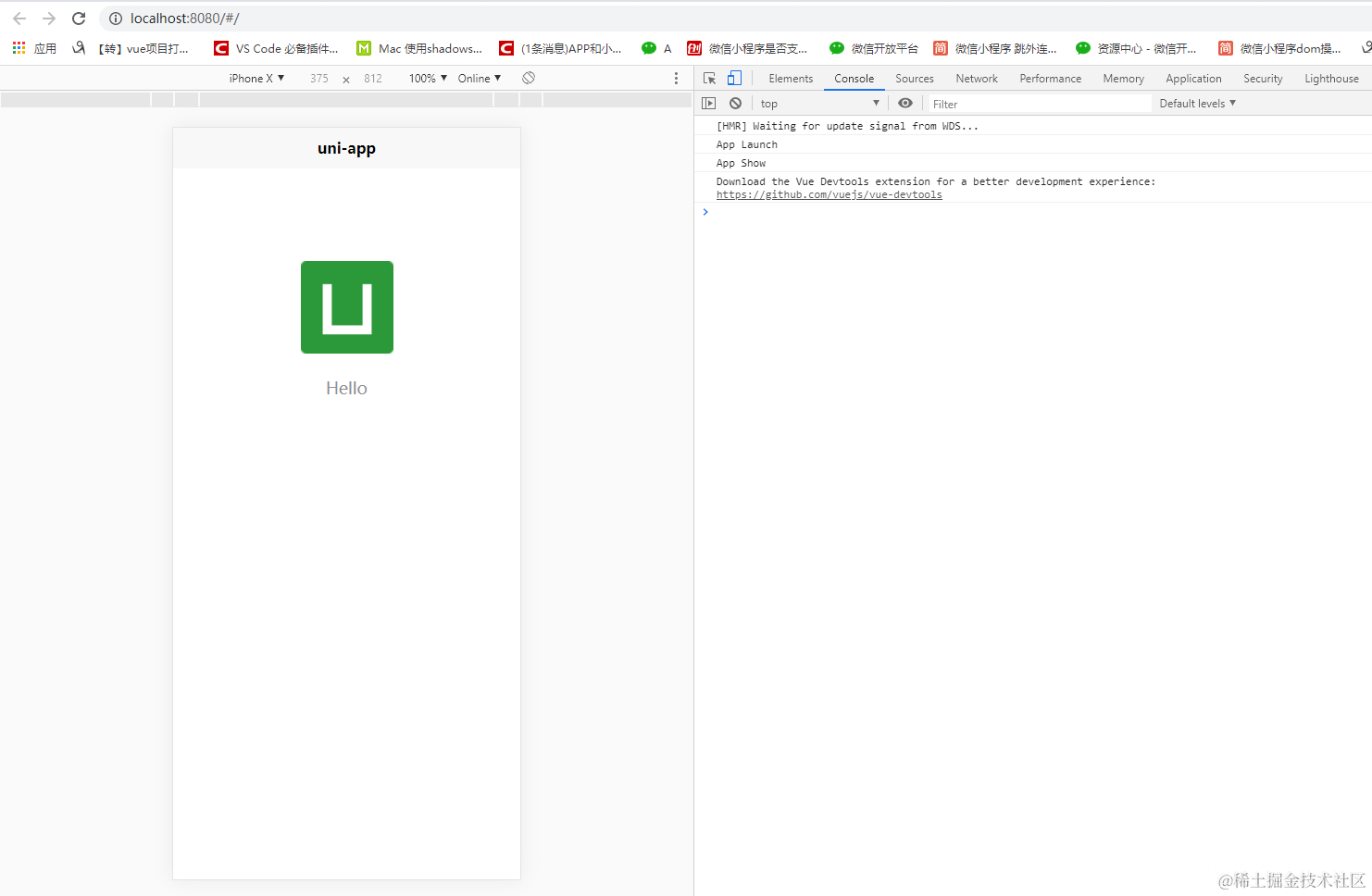Open the 资源中心 - 微信开 bookmark
This screenshot has height=896, width=1372.
point(1136,48)
